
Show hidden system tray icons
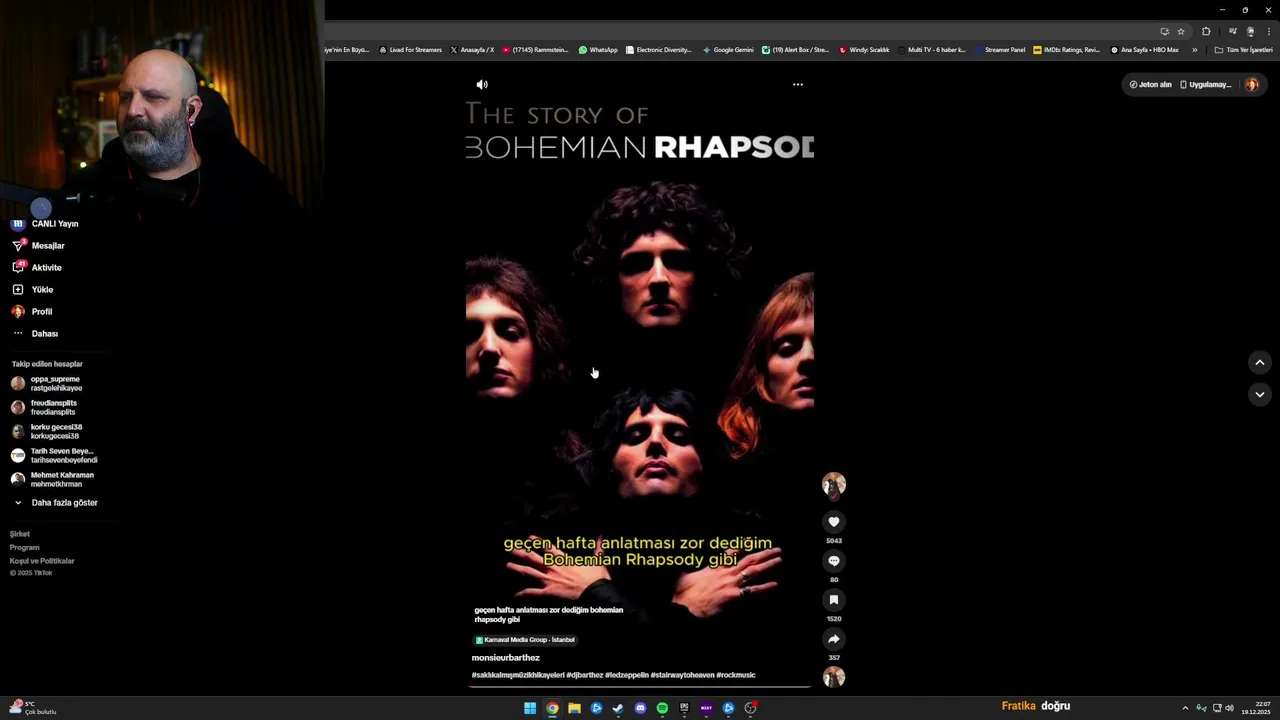pyautogui.click(x=1185, y=708)
